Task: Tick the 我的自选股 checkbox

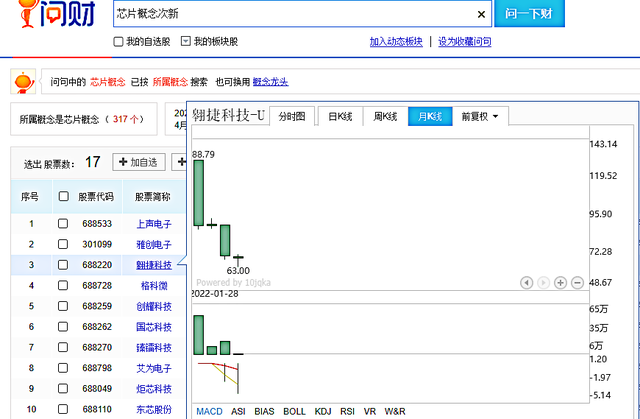Action: pos(118,42)
